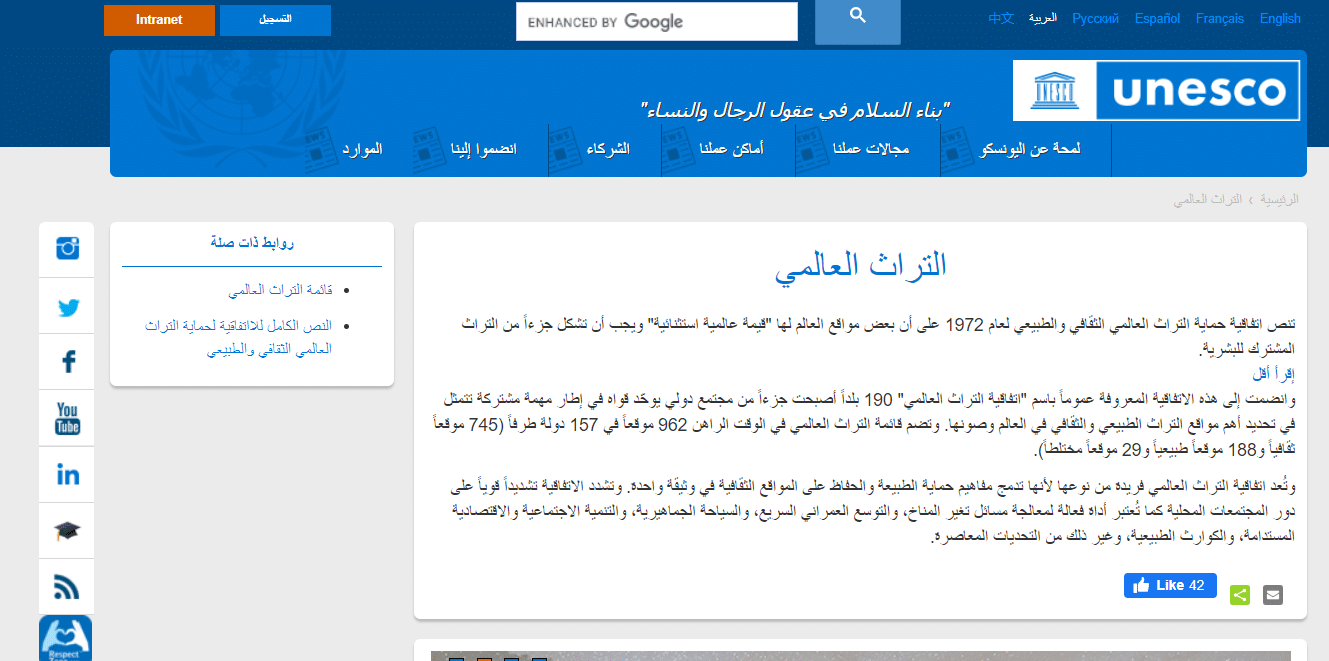Screen dimensions: 1329x661
Task: Open the مجالات عملنا menu item
Action: click(x=872, y=149)
